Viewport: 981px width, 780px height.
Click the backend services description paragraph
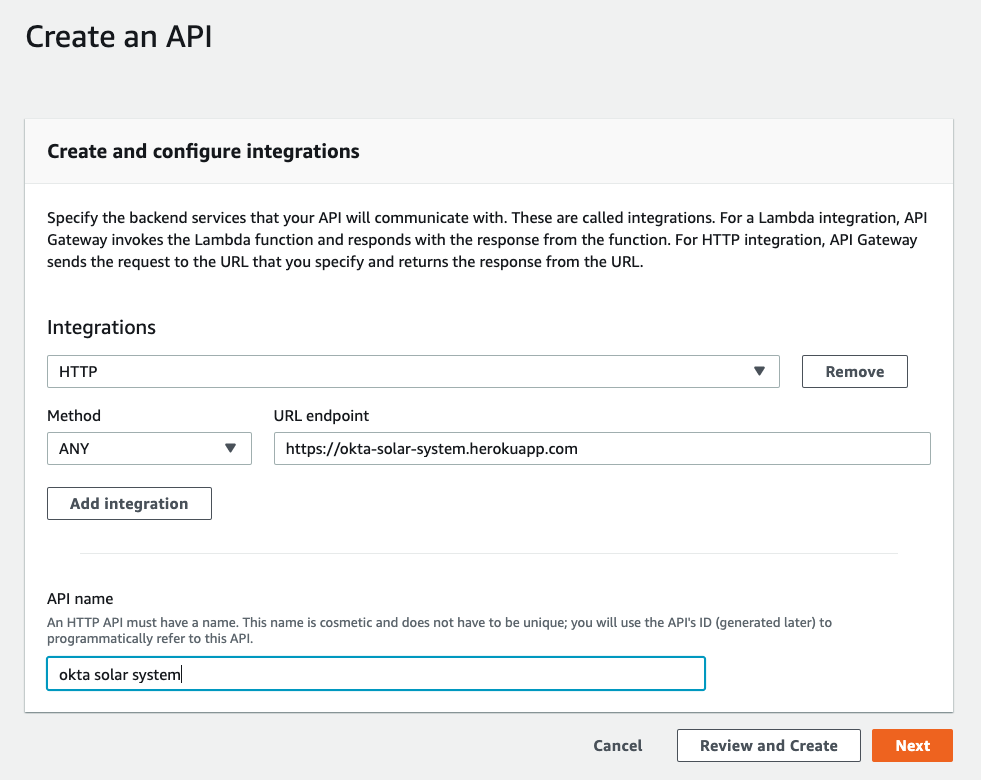tap(487, 240)
